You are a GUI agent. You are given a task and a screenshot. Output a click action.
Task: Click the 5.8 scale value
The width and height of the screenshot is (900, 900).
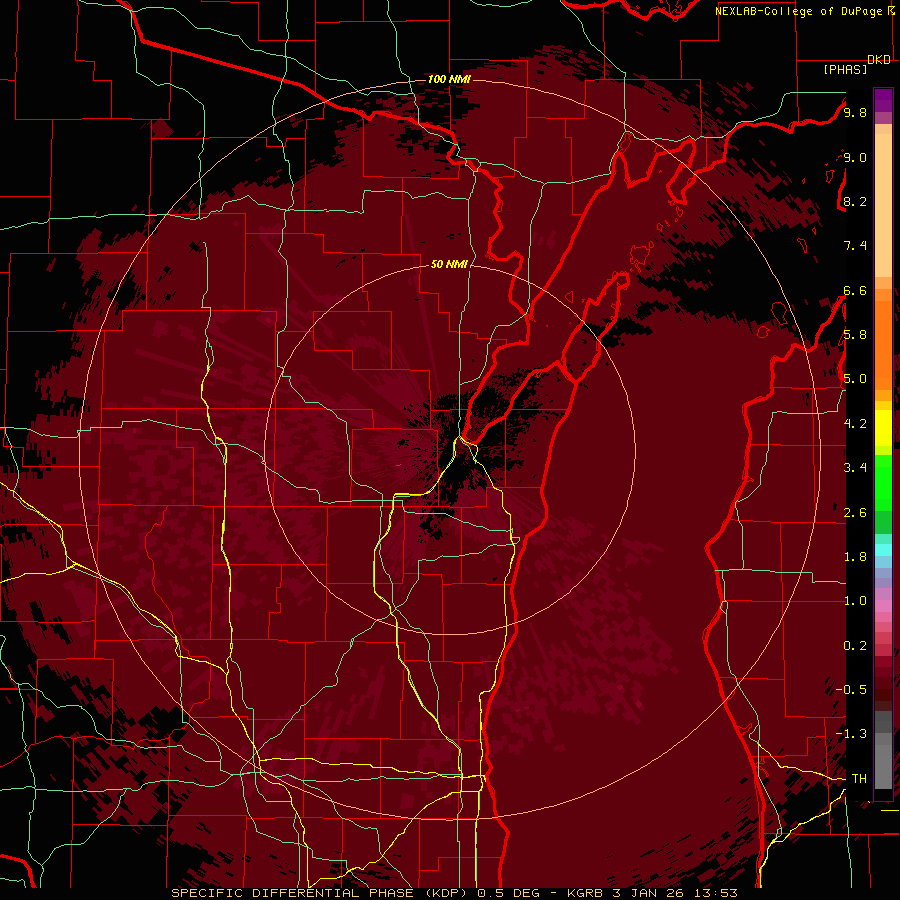click(x=855, y=335)
